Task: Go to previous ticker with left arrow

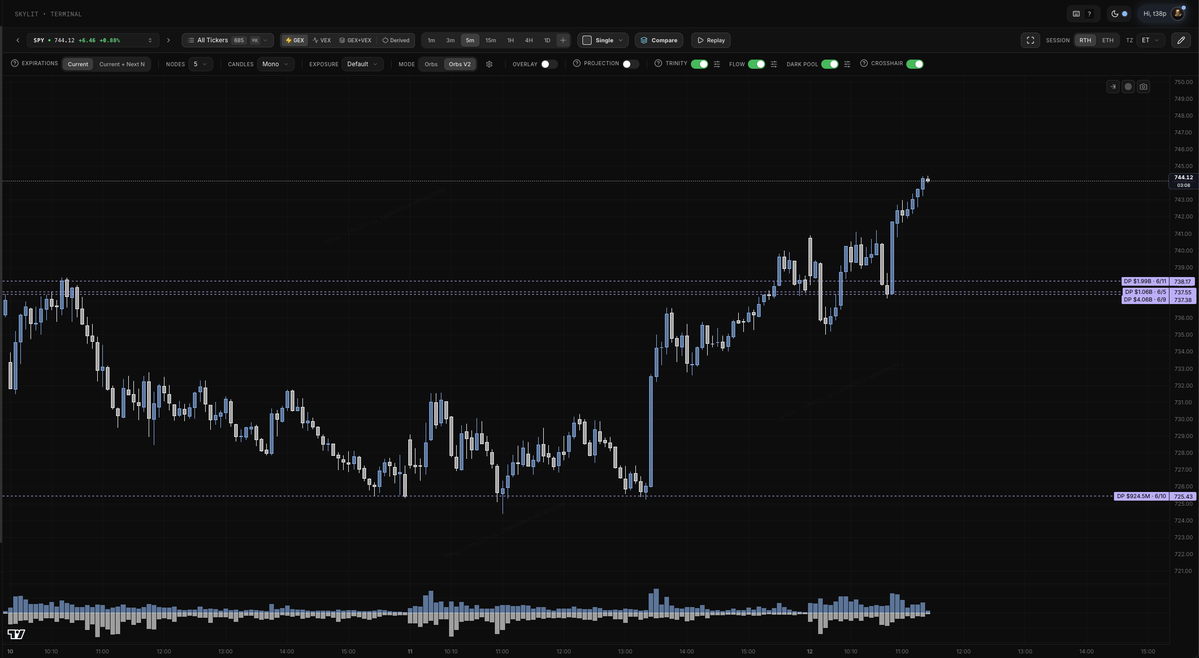Action: [18, 41]
